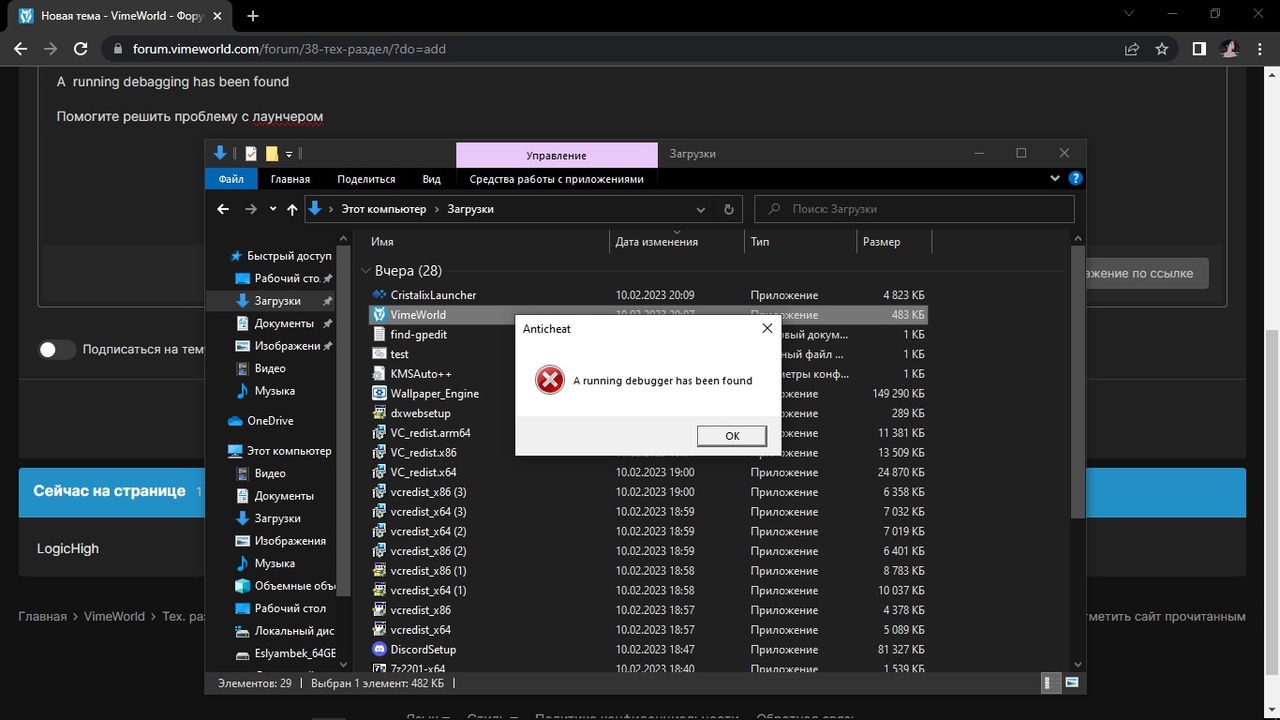Refresh the Загрузки folder in Explorer
1280x720 pixels.
(728, 209)
